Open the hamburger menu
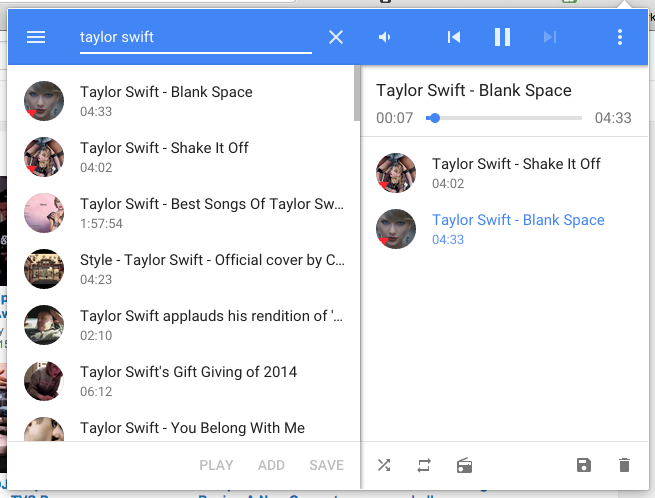Screen dimensions: 655x498 [x=36, y=37]
